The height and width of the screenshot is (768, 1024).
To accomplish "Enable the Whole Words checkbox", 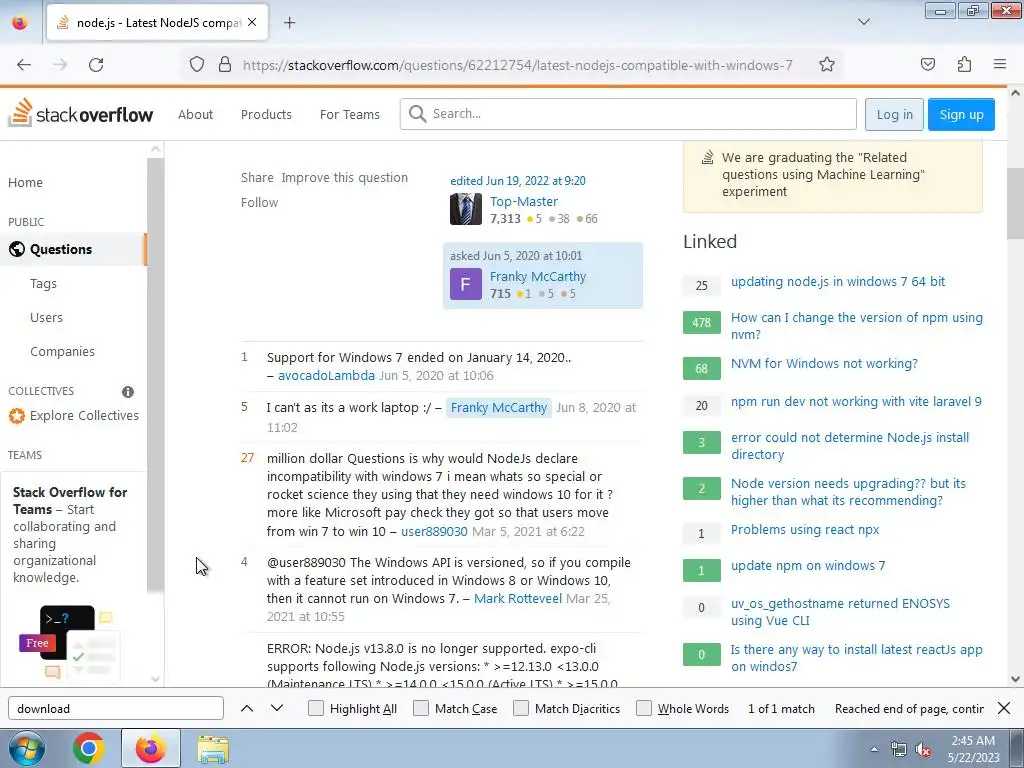I will [644, 709].
